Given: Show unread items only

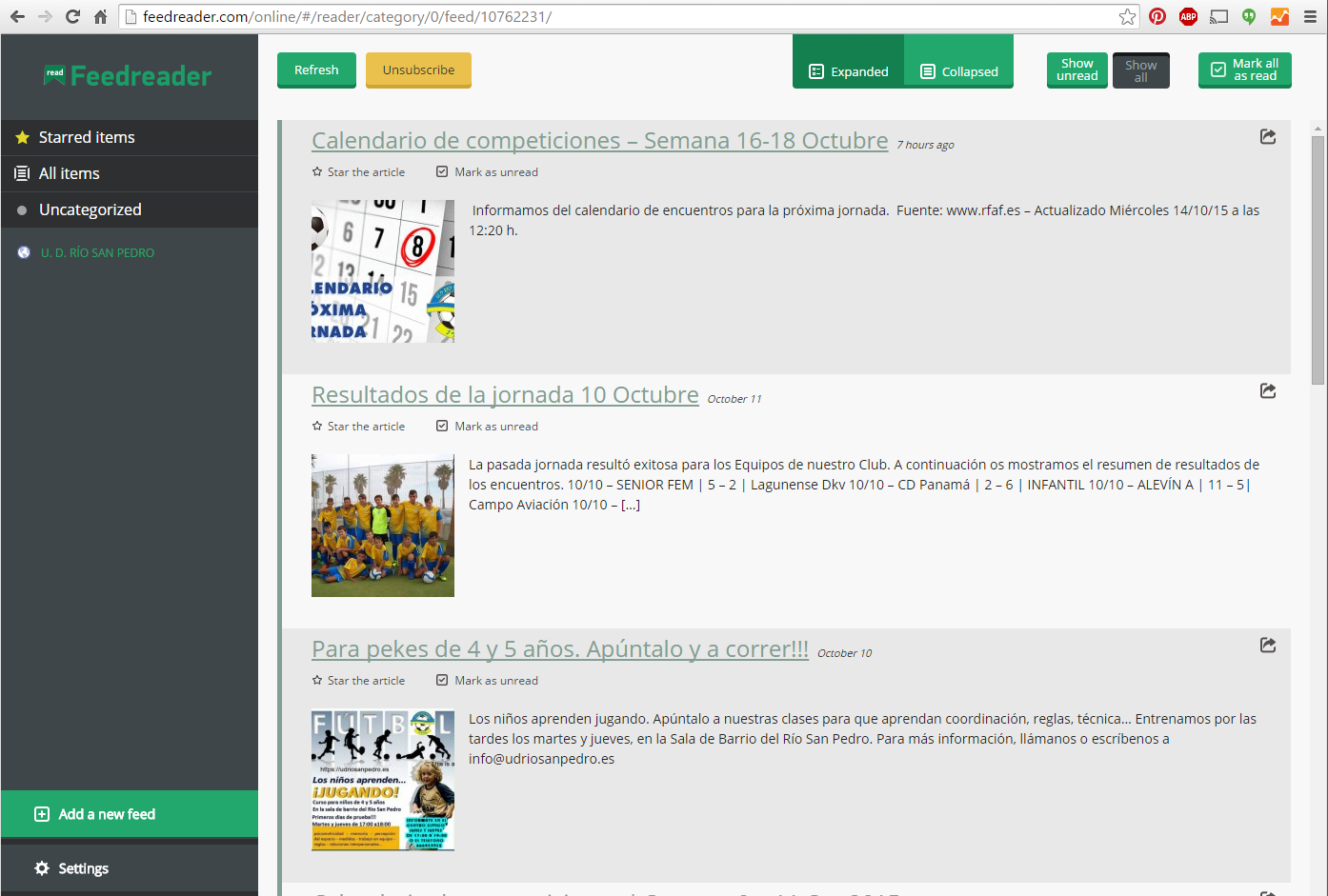Looking at the screenshot, I should coord(1077,70).
